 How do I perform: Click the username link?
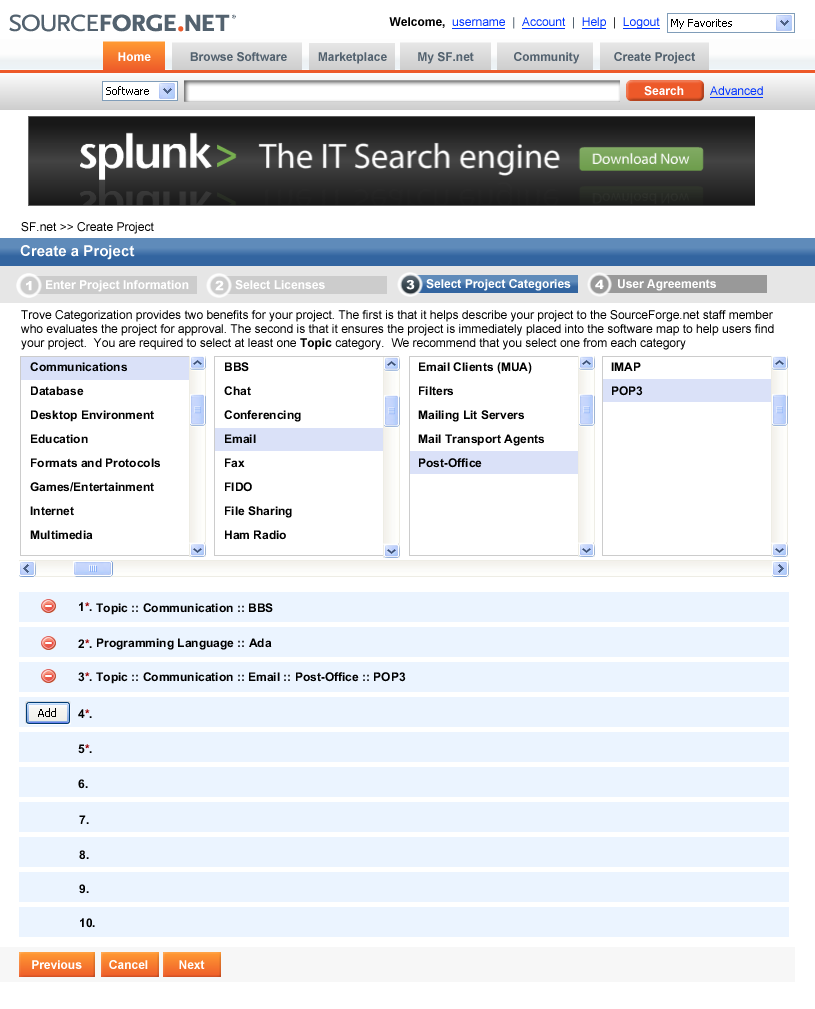[479, 22]
